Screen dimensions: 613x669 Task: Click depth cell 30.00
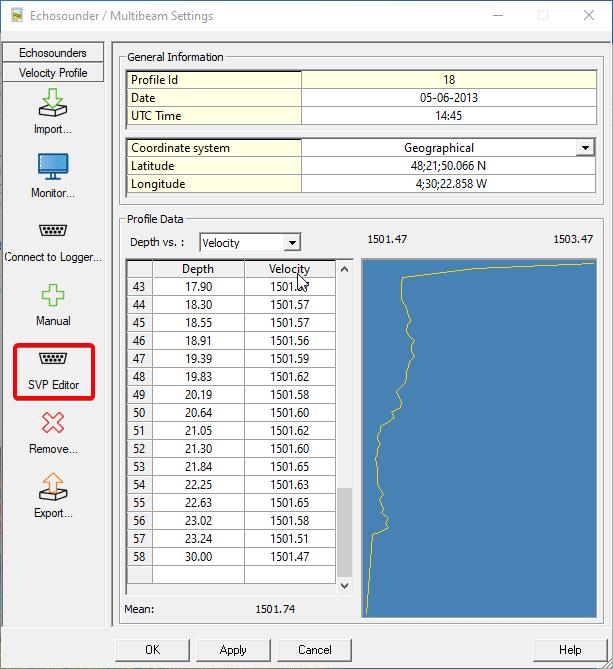click(x=198, y=557)
